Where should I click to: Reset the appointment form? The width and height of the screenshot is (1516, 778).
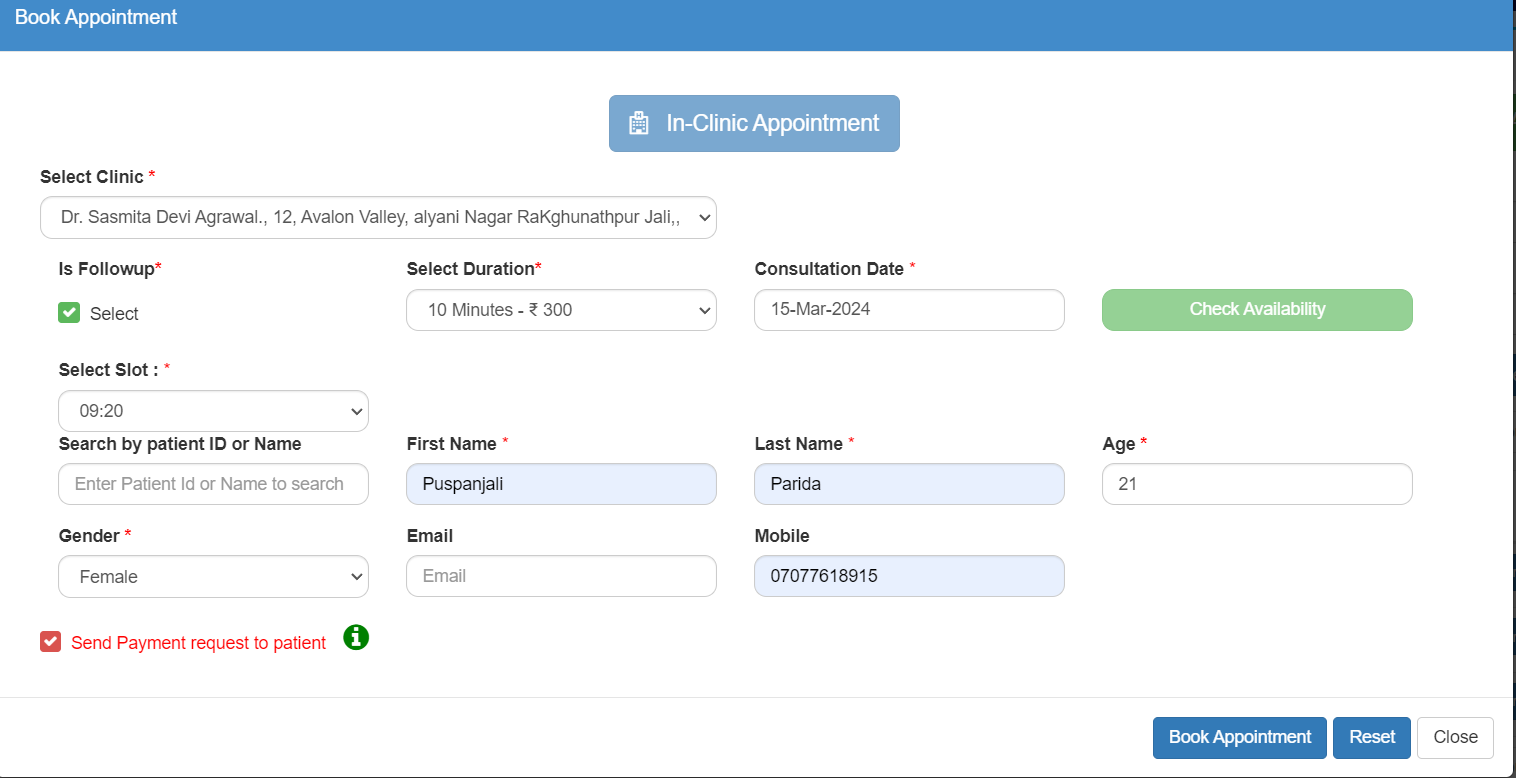click(x=1371, y=737)
